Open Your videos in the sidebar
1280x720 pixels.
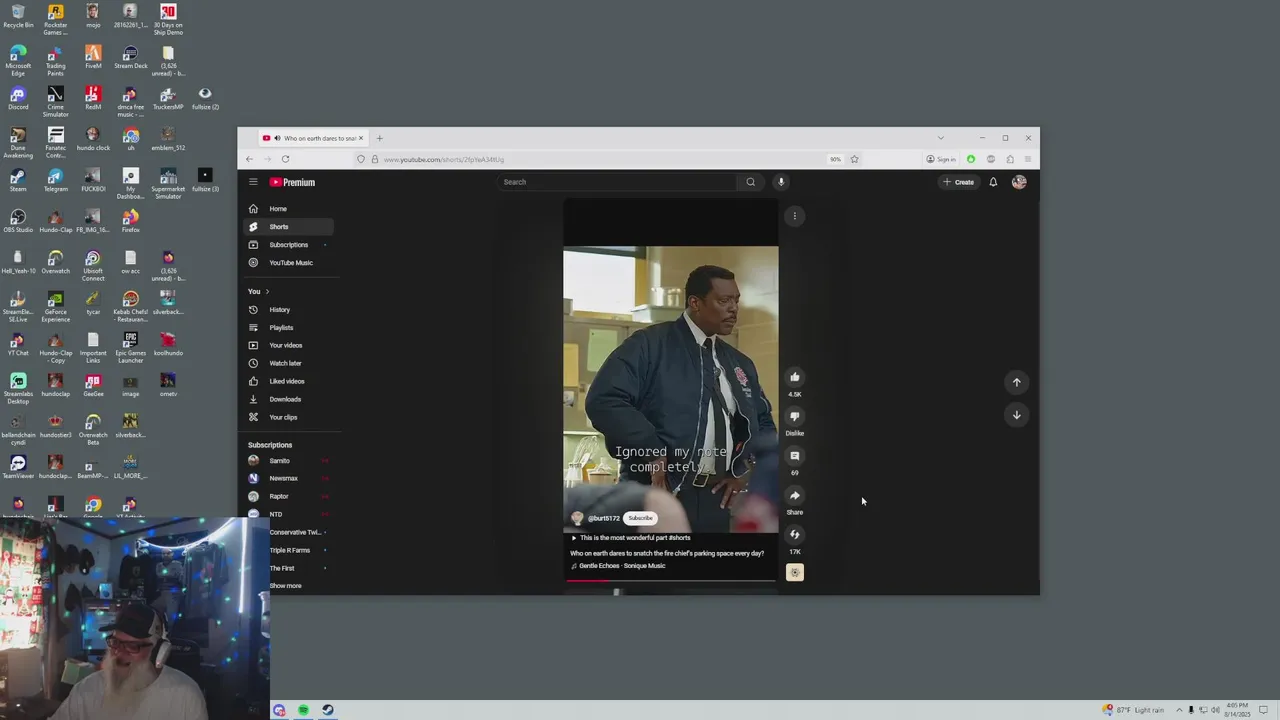pyautogui.click(x=290, y=346)
